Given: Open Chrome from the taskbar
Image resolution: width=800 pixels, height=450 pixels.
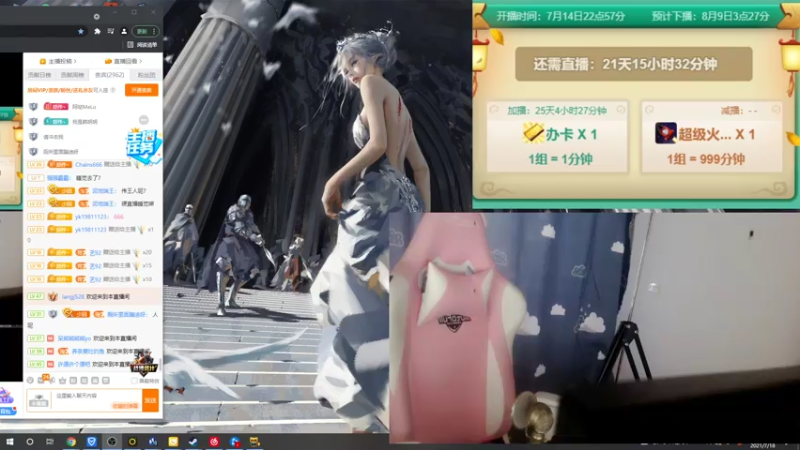Looking at the screenshot, I should tap(71, 442).
